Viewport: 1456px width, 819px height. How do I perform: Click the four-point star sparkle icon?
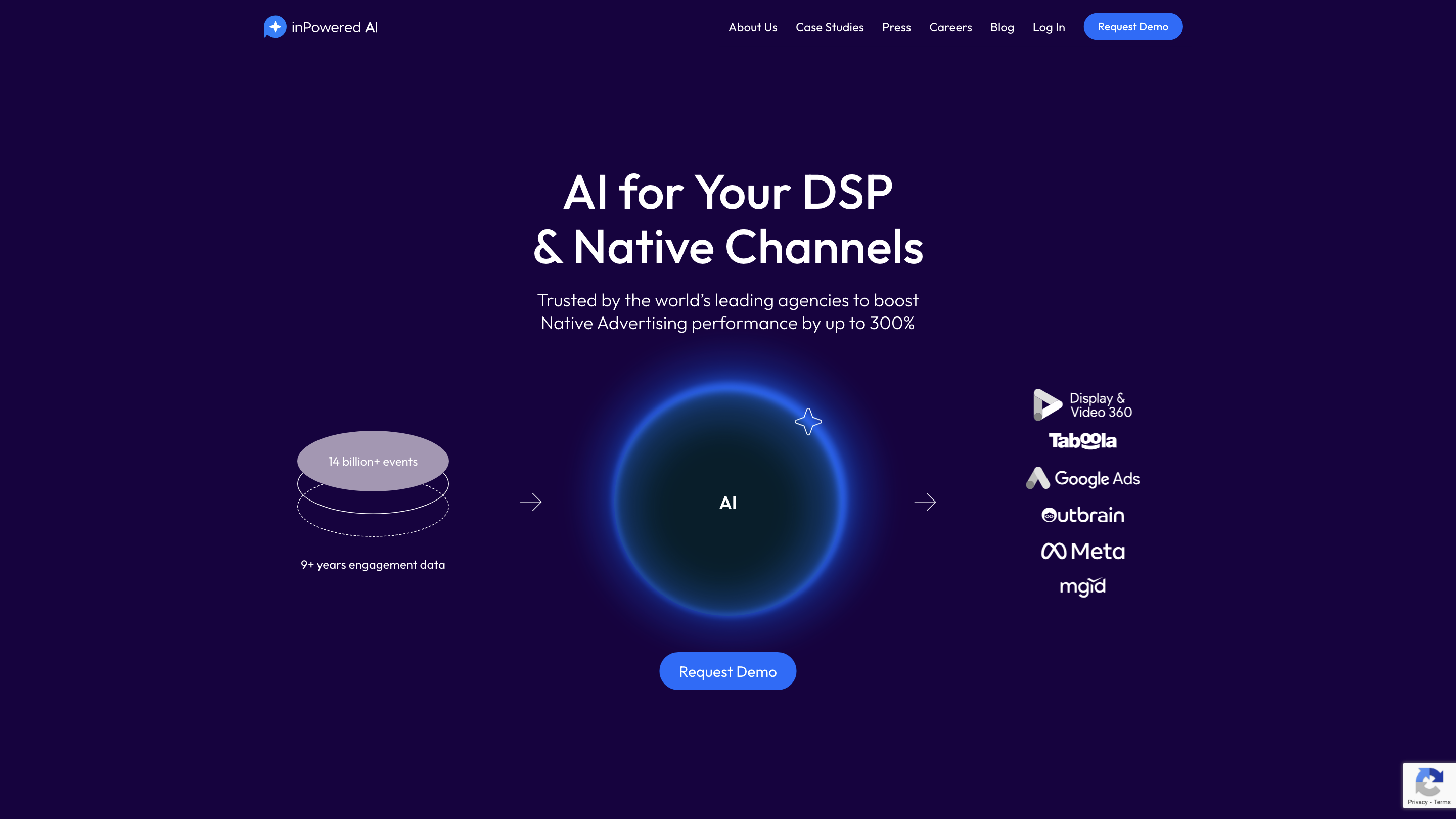808,422
